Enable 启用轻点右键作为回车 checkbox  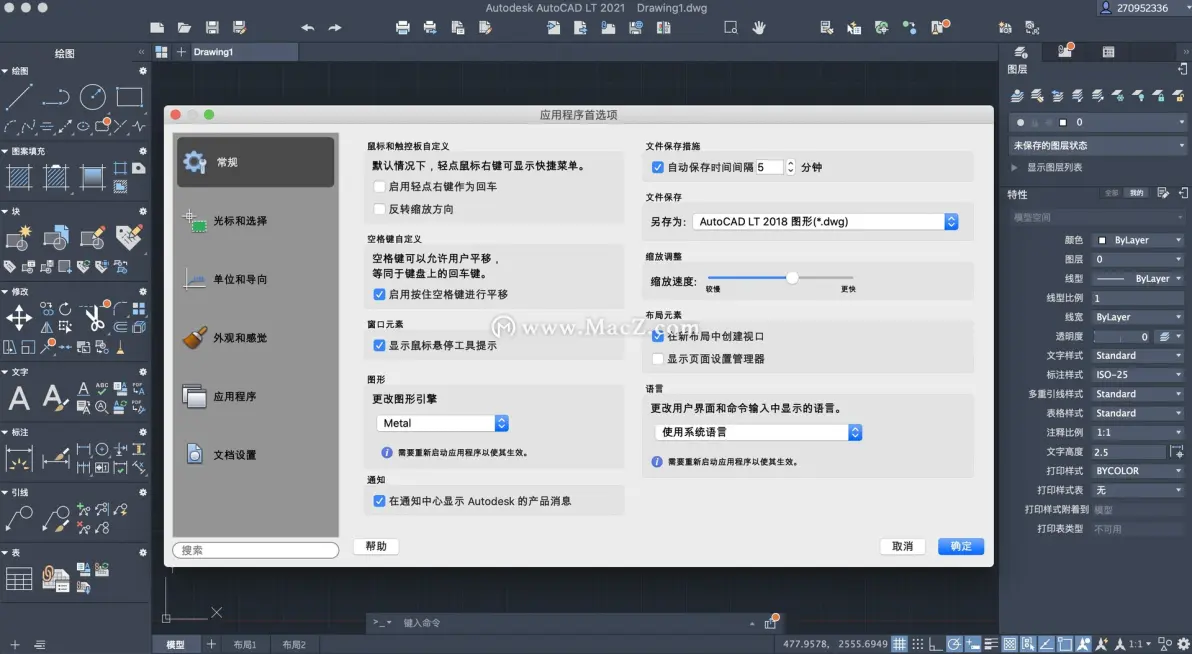[379, 186]
